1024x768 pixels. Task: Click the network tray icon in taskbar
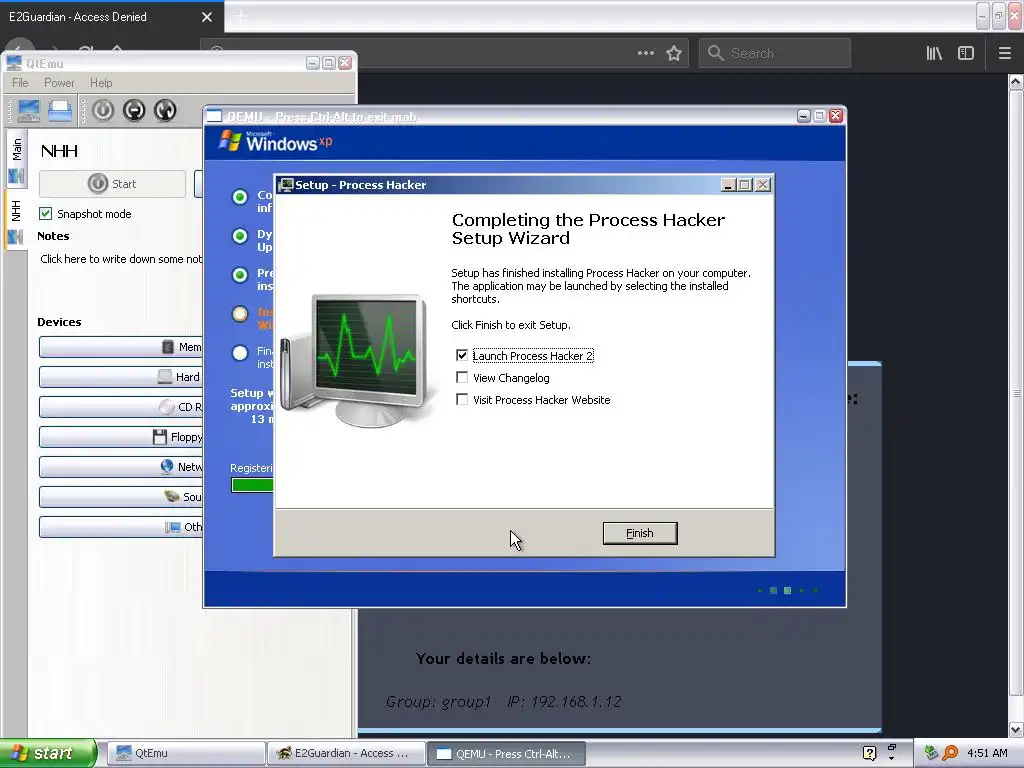(x=931, y=753)
